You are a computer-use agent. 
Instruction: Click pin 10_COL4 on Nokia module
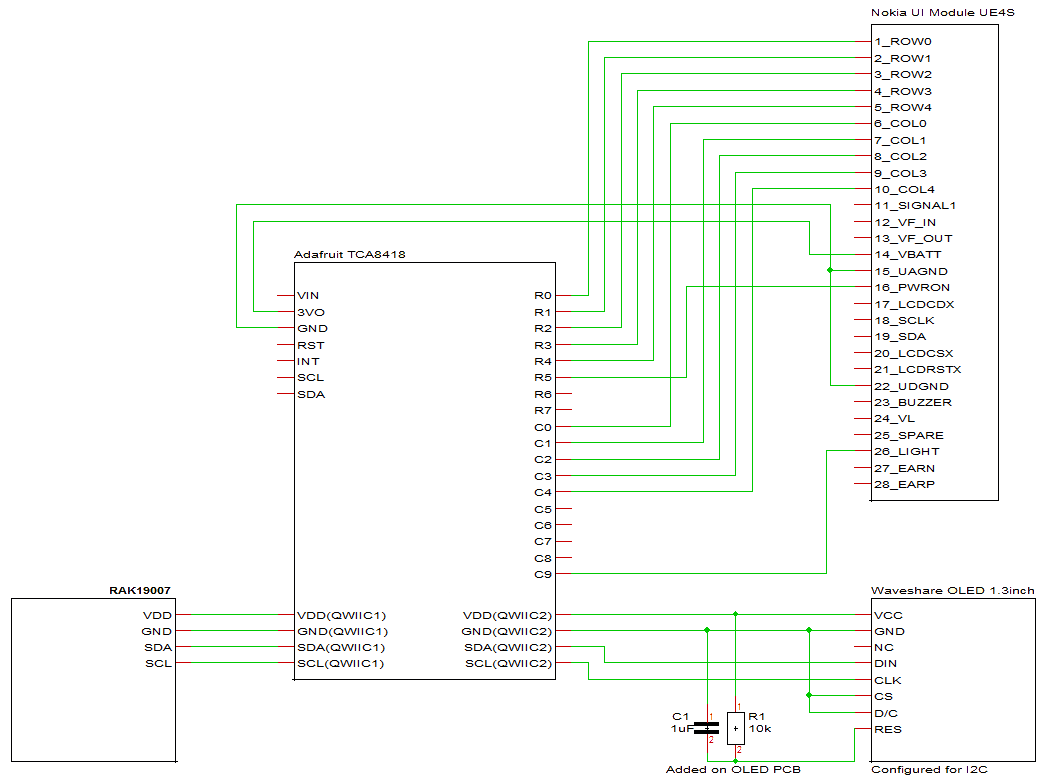click(904, 190)
